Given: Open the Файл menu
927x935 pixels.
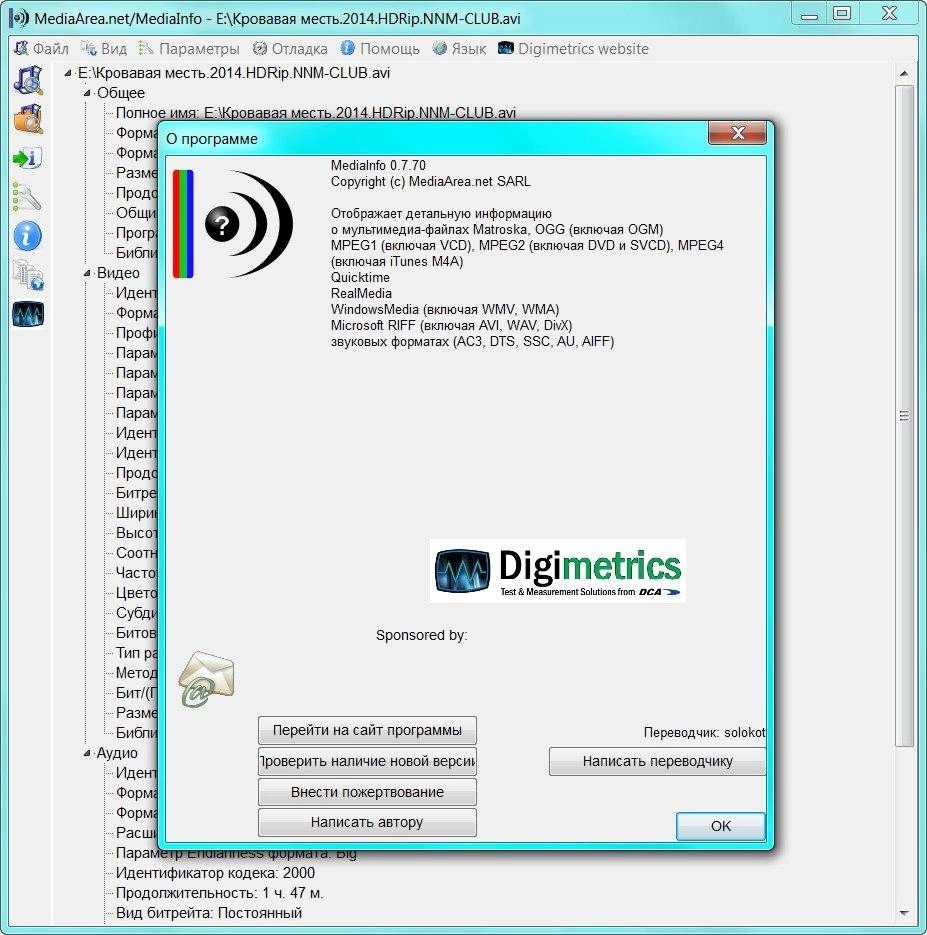Looking at the screenshot, I should (x=42, y=49).
